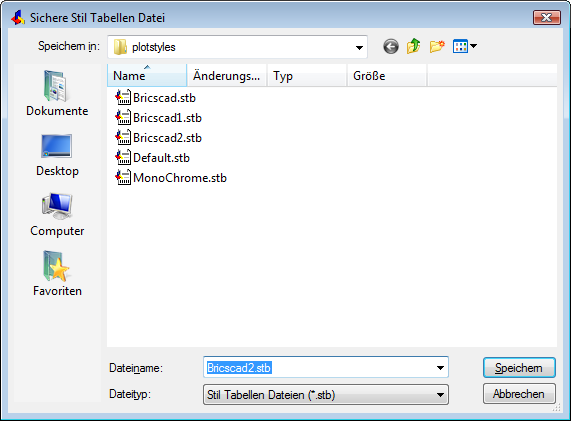Go to Desktop in the places sidebar
Screen dimensions: 571x421
tap(57, 155)
